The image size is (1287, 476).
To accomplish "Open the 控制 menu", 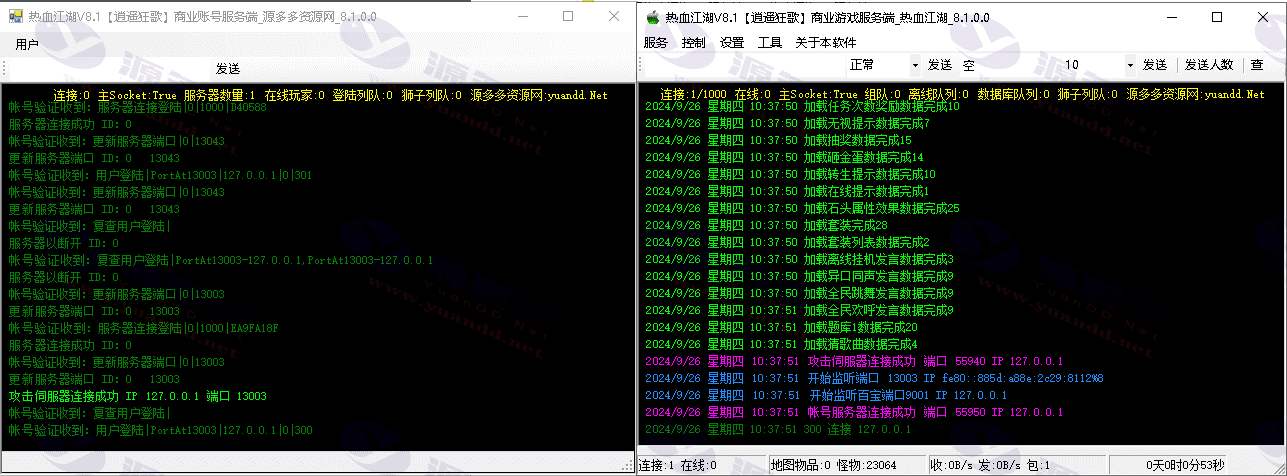I will (694, 43).
